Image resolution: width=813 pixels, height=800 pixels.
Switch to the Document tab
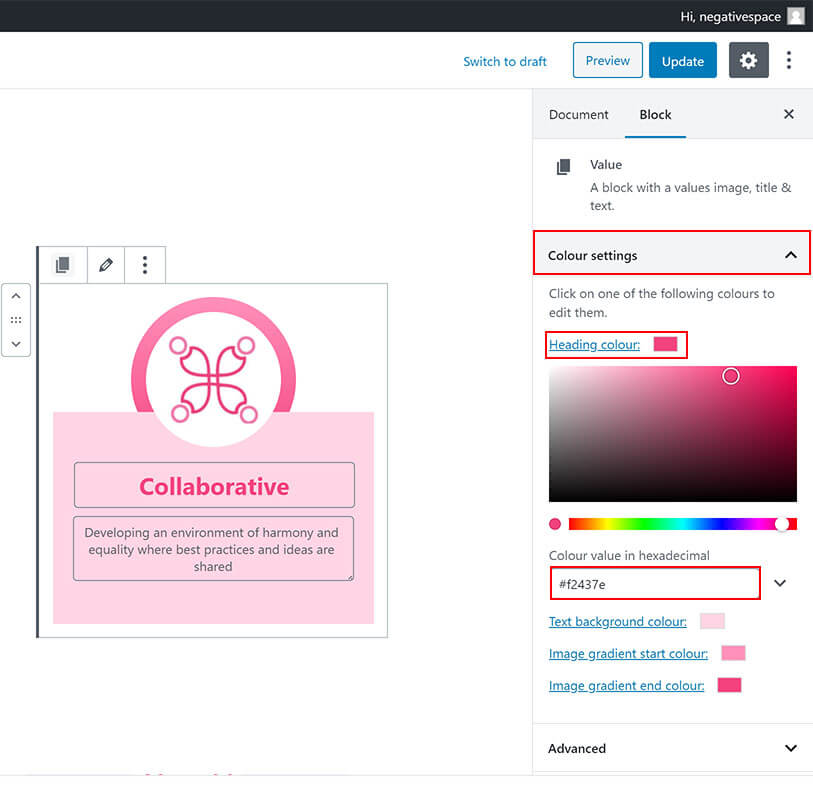click(x=578, y=114)
